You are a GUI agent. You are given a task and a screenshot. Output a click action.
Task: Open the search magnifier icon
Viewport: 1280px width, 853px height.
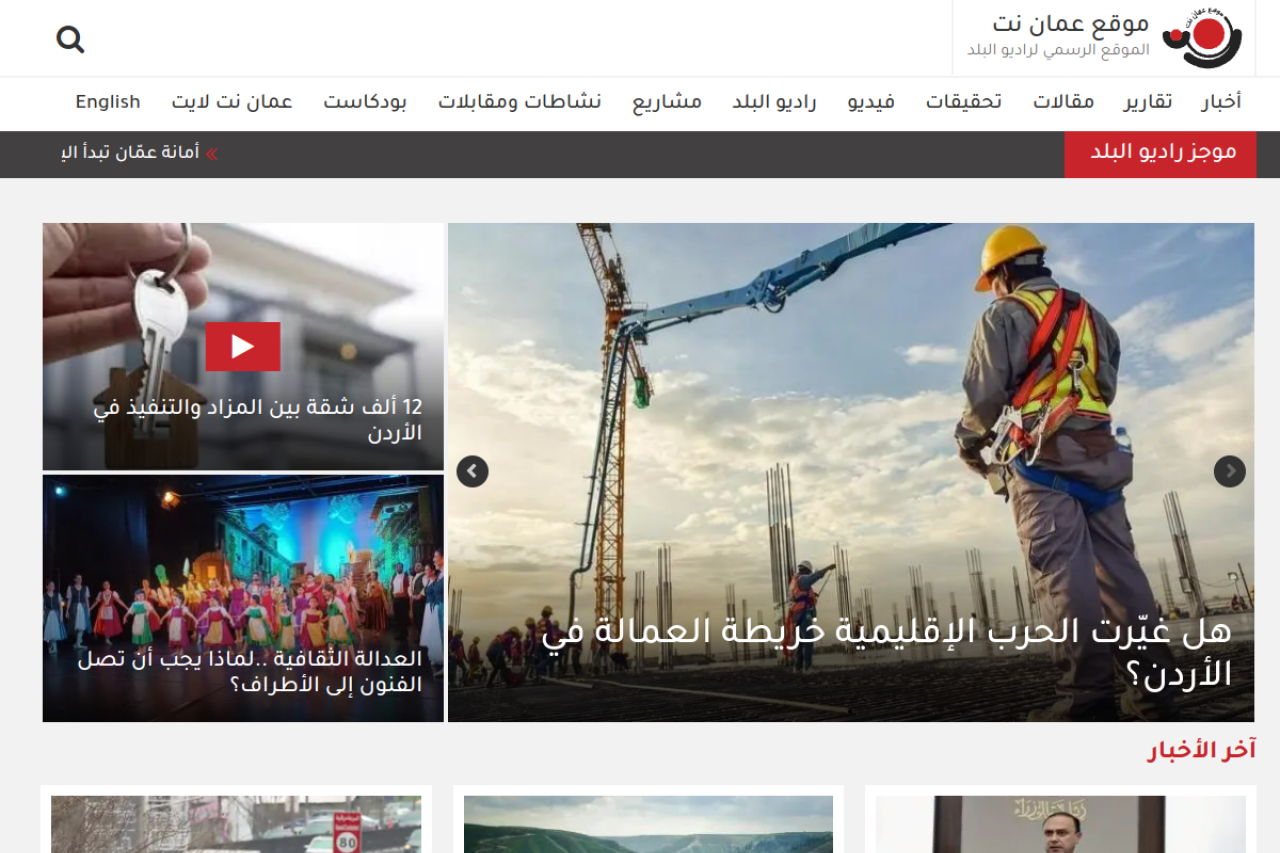70,39
